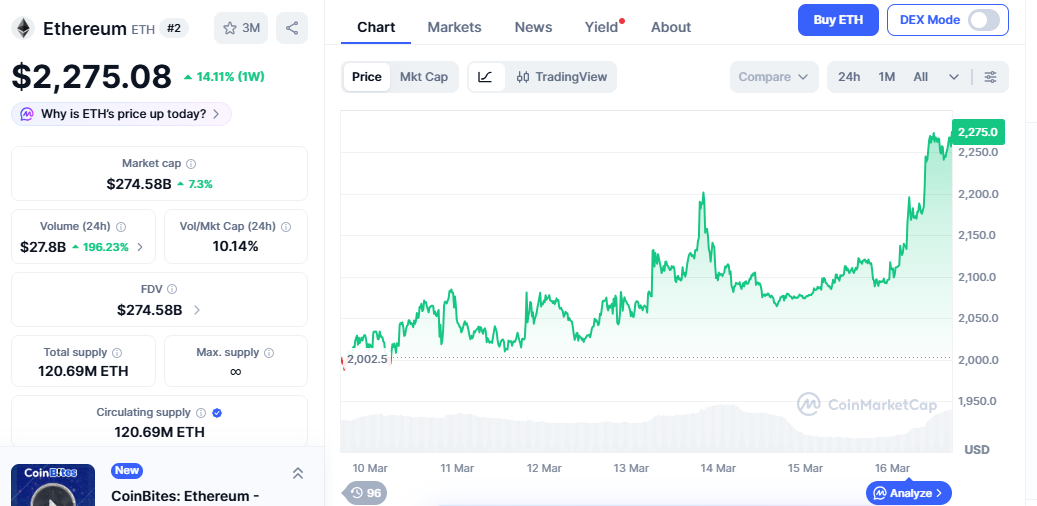The width and height of the screenshot is (1037, 506).
Task: Click the Ethereum diamond logo icon
Action: coord(24,28)
